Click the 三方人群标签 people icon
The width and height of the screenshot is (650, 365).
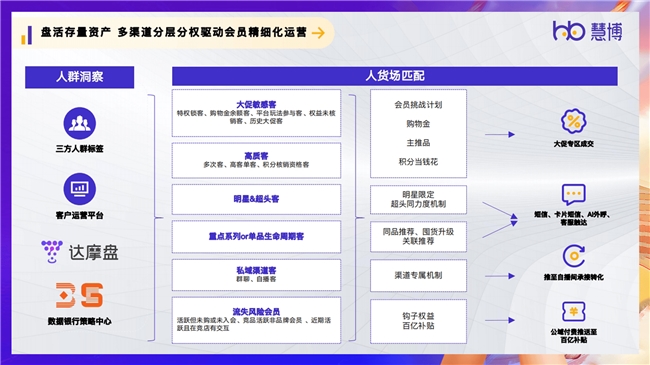point(80,123)
